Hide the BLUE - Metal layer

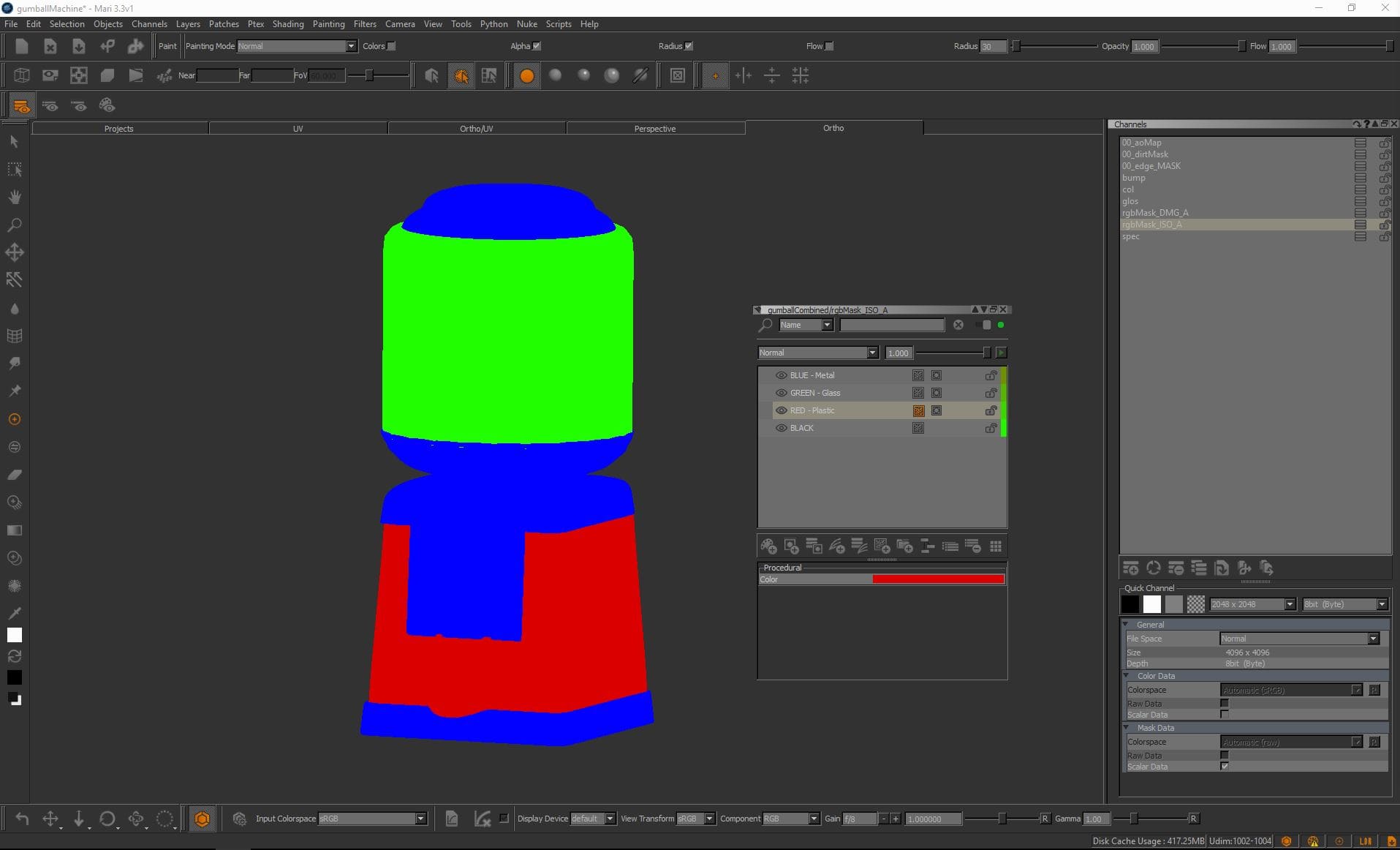[781, 375]
